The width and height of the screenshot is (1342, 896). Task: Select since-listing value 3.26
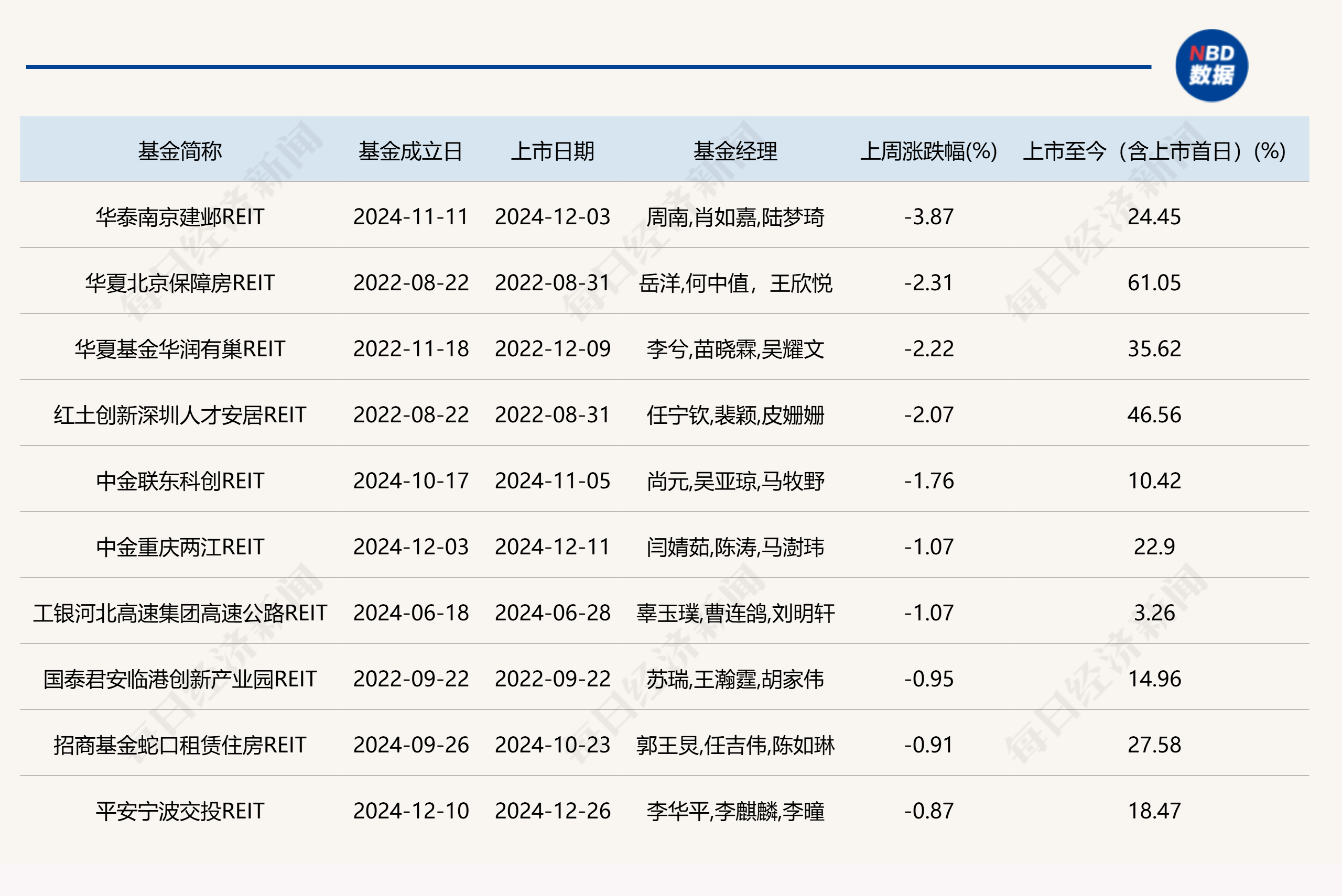pyautogui.click(x=1154, y=613)
